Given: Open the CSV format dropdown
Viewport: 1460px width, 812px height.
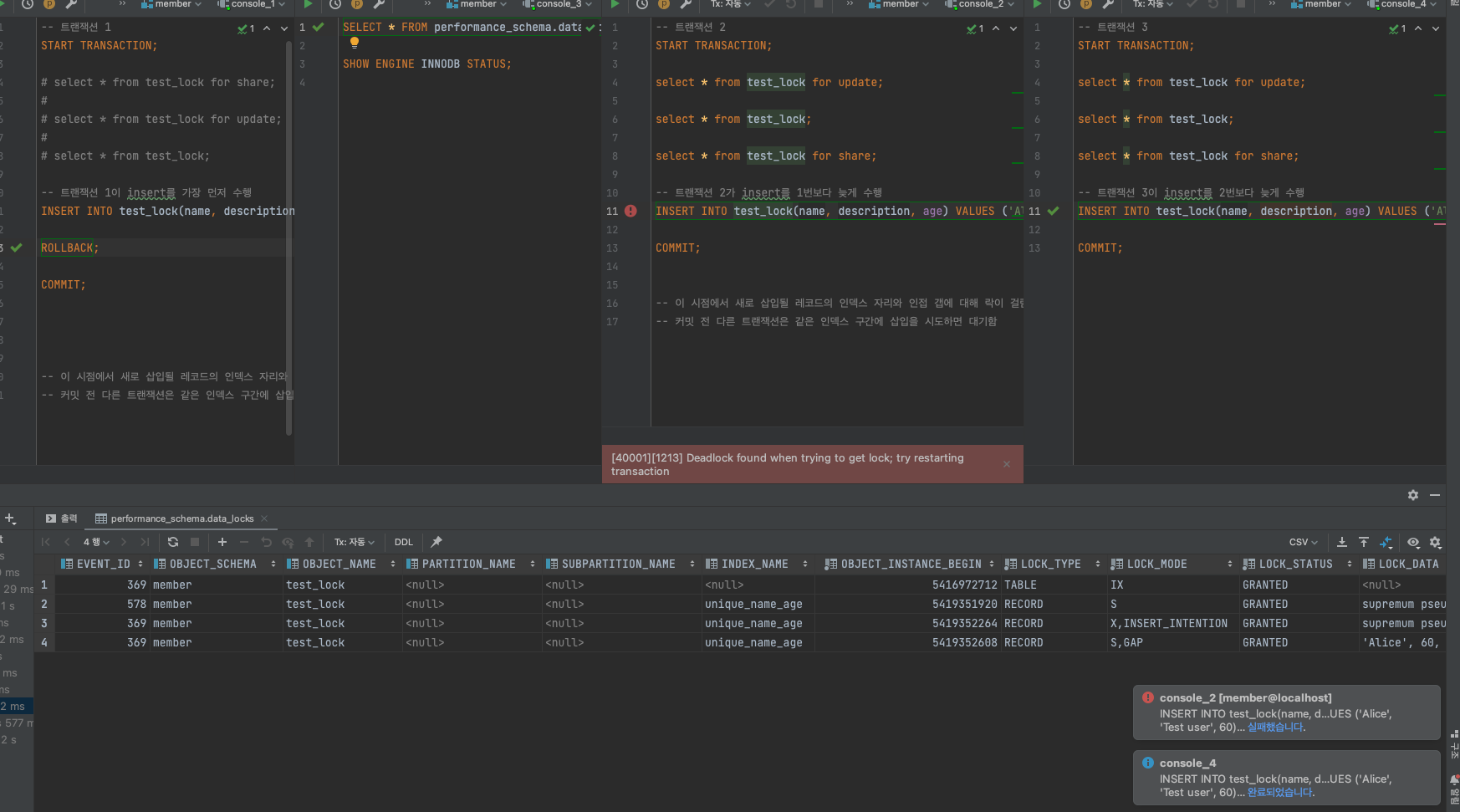Looking at the screenshot, I should pyautogui.click(x=1303, y=542).
